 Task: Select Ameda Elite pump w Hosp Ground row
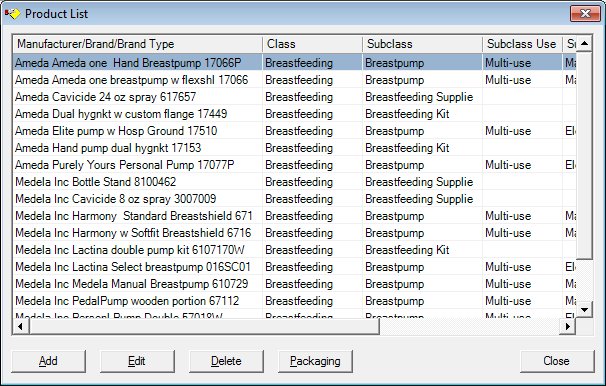coord(294,131)
